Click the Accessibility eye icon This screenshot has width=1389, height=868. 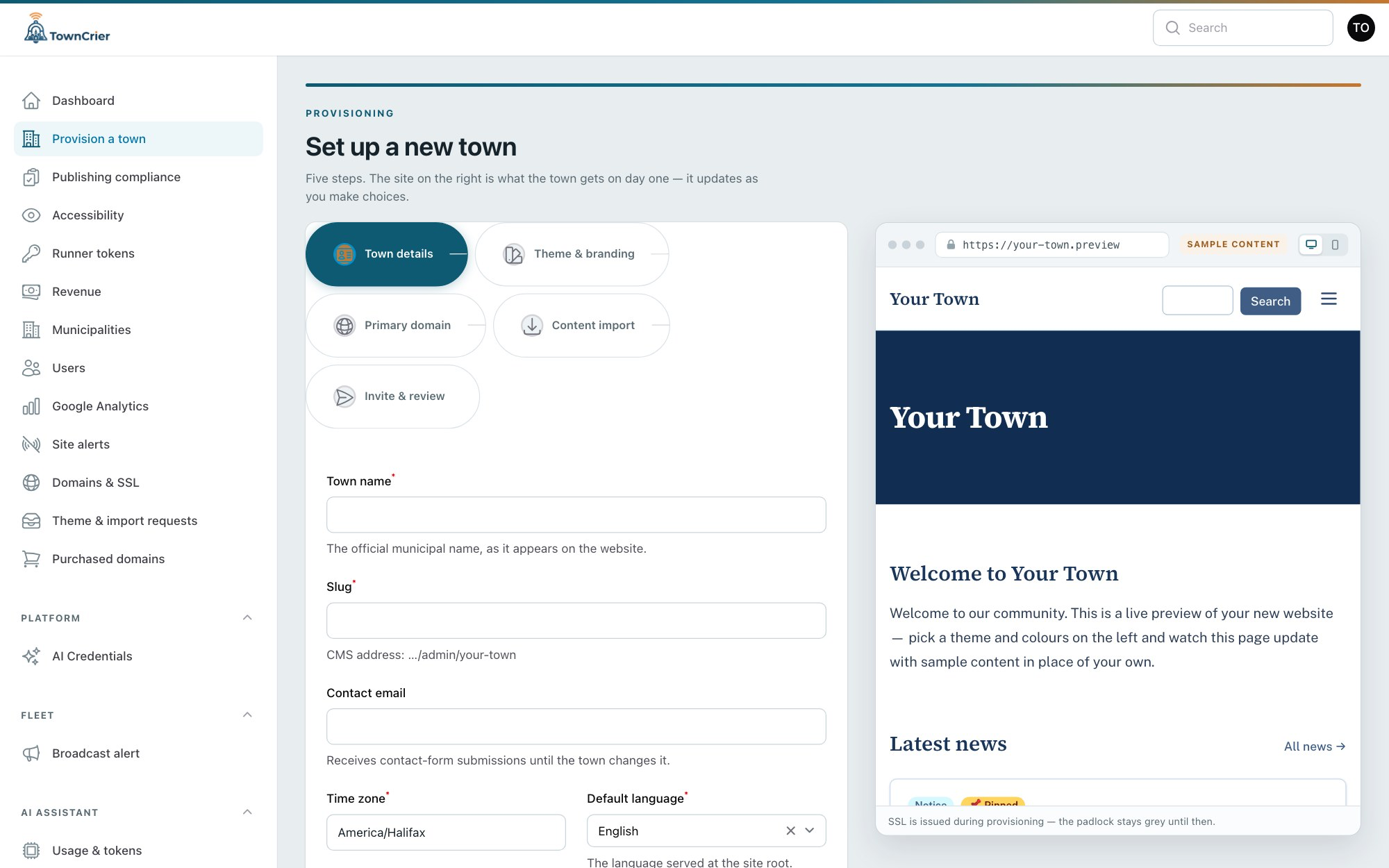click(31, 215)
